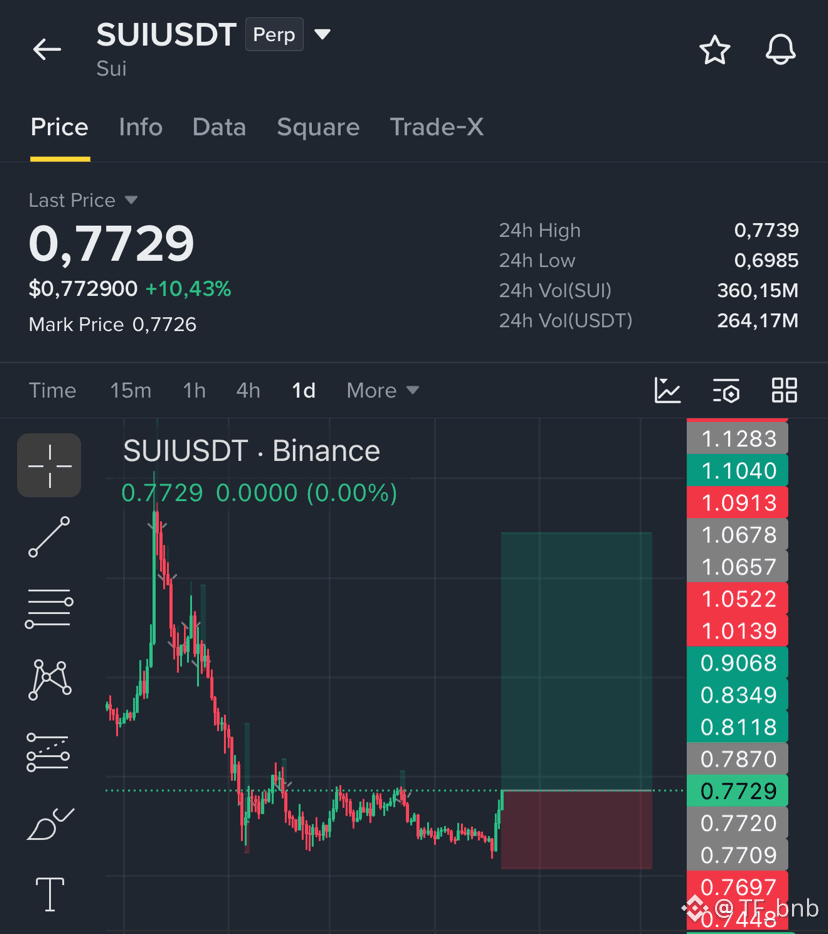This screenshot has width=828, height=934.
Task: Click the green profit zone of position
Action: pos(576,660)
